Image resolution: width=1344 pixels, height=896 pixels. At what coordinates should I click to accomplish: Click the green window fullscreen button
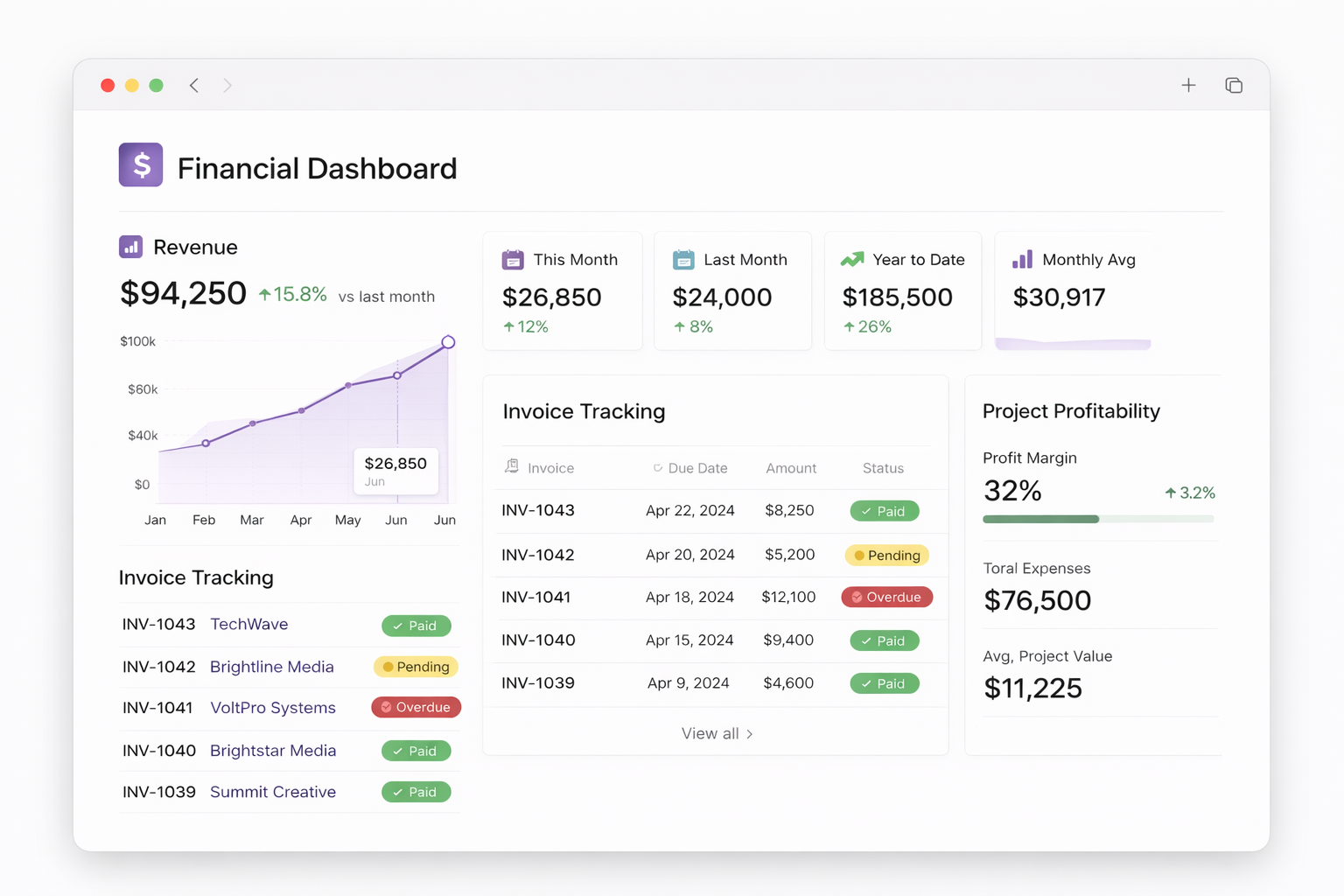[x=156, y=85]
